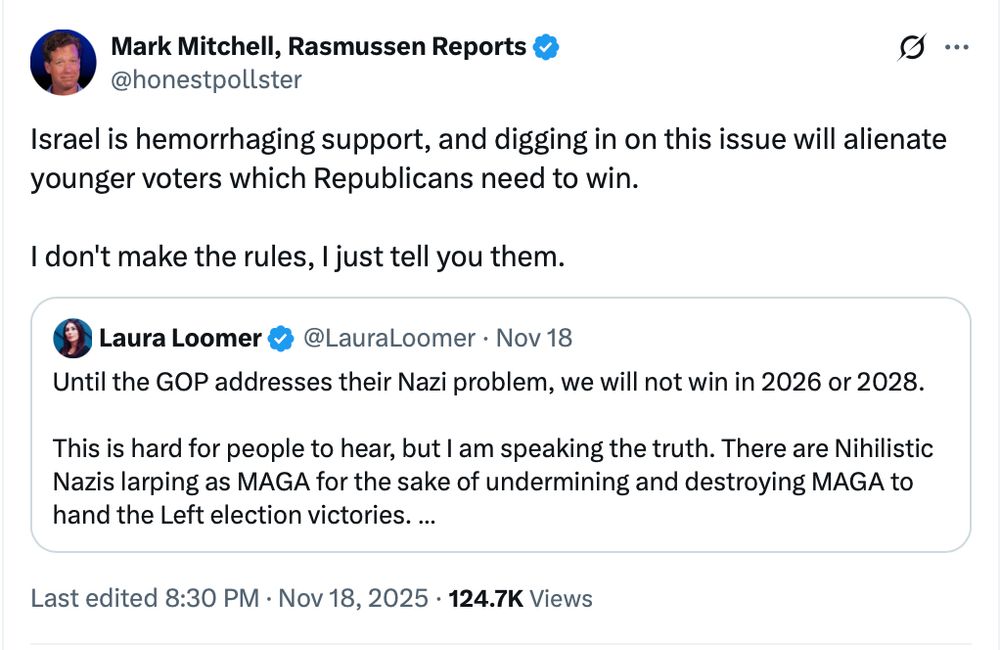The image size is (1000, 650).
Task: Open the "124.7K Views" analytics
Action: tap(520, 598)
